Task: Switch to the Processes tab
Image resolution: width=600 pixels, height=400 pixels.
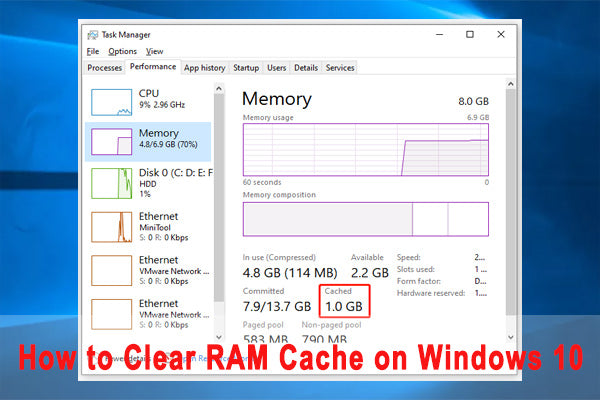Action: pos(105,68)
